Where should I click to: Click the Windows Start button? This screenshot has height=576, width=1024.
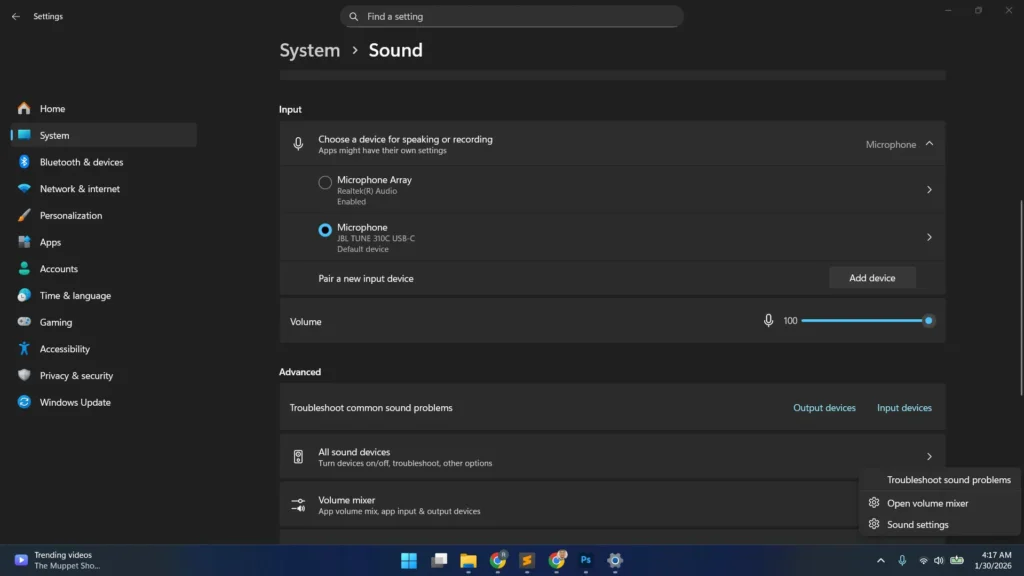[x=408, y=561]
